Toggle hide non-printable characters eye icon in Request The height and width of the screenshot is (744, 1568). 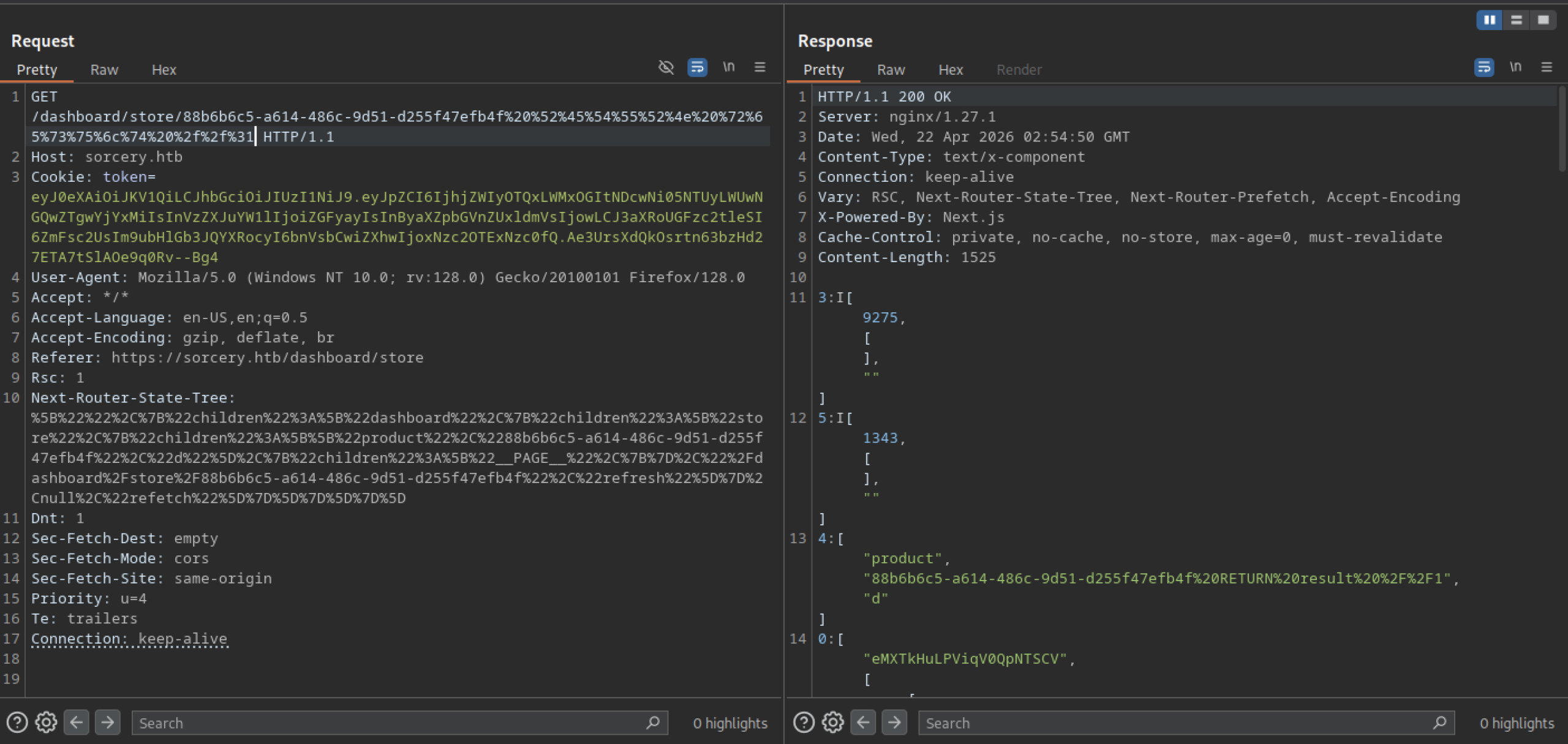click(x=666, y=67)
